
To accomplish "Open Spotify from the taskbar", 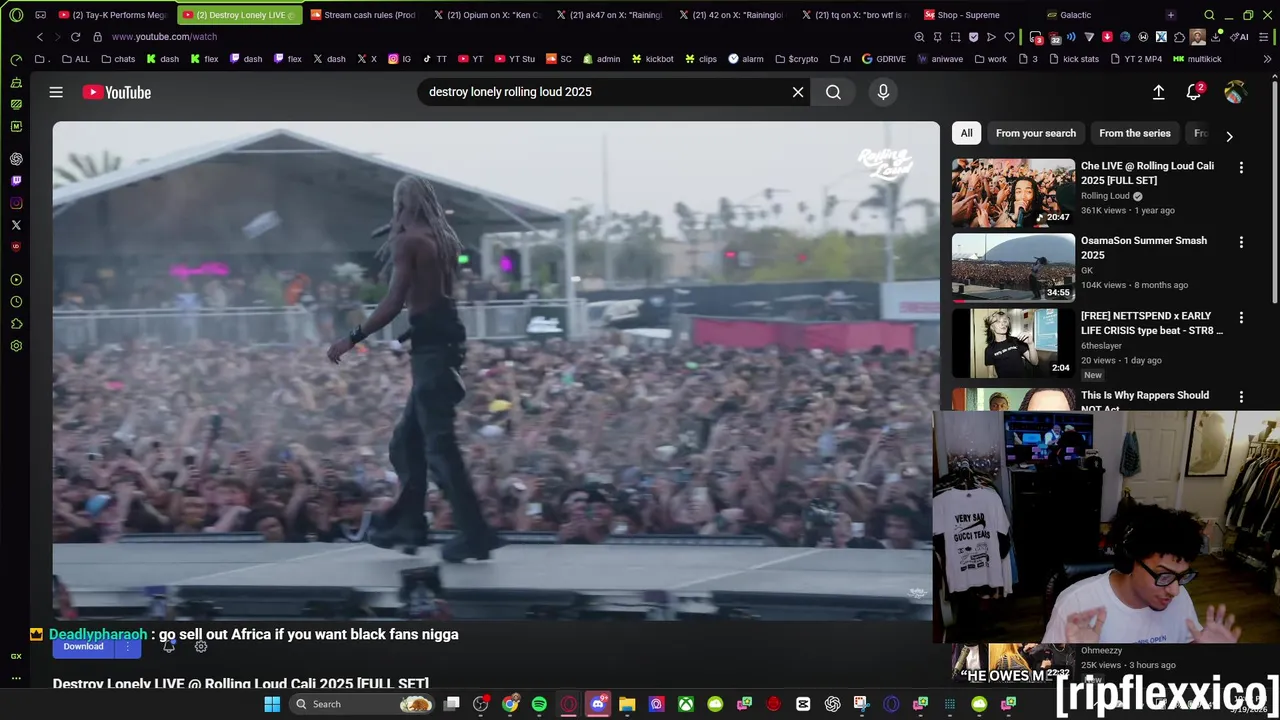I will (539, 704).
